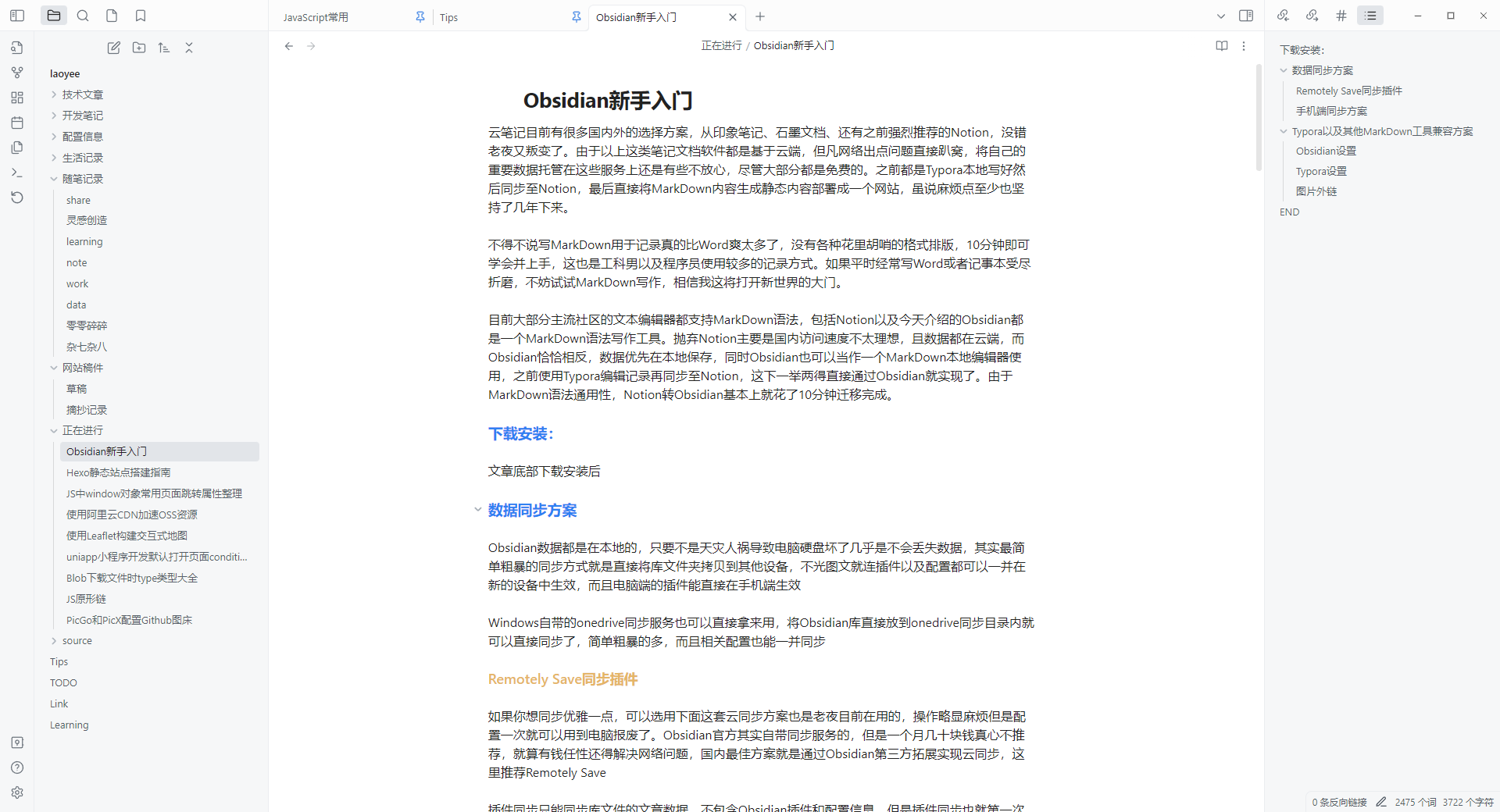Open the command palette ribbon icon
Screen dimensions: 1500x812
(x=17, y=173)
